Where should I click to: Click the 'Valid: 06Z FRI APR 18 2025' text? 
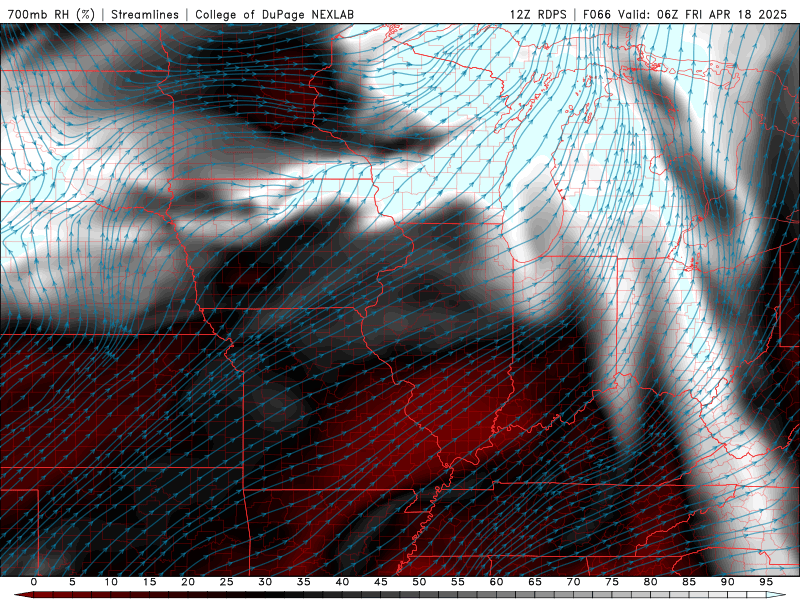click(703, 14)
